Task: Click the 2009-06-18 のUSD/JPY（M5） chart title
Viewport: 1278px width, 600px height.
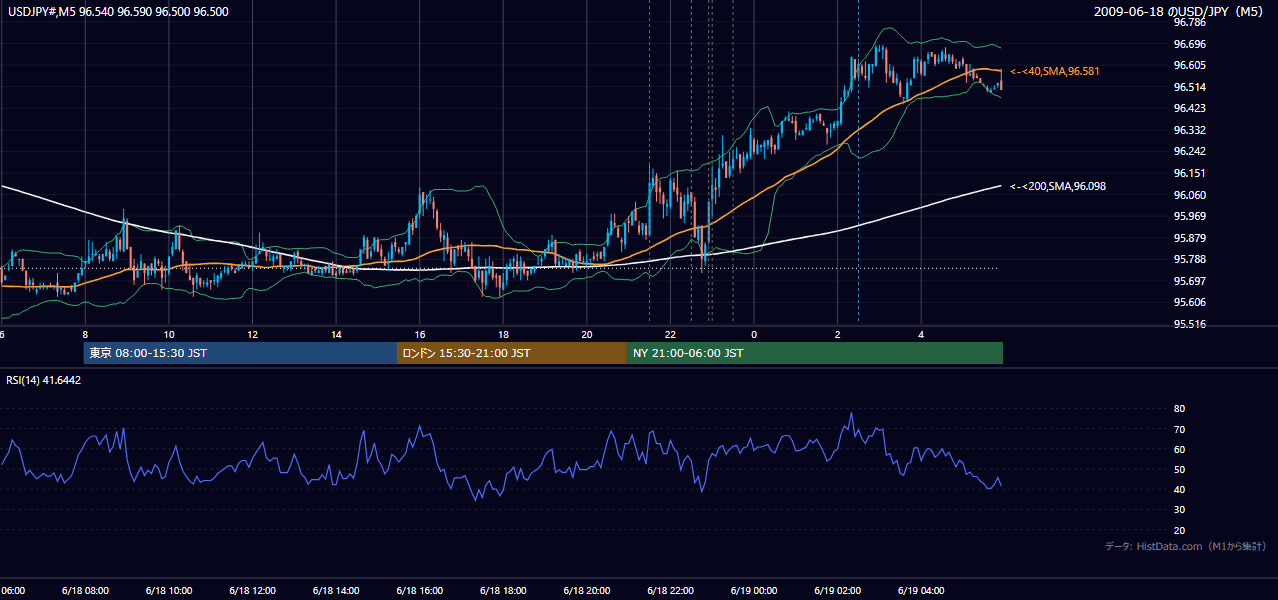Action: point(1180,12)
